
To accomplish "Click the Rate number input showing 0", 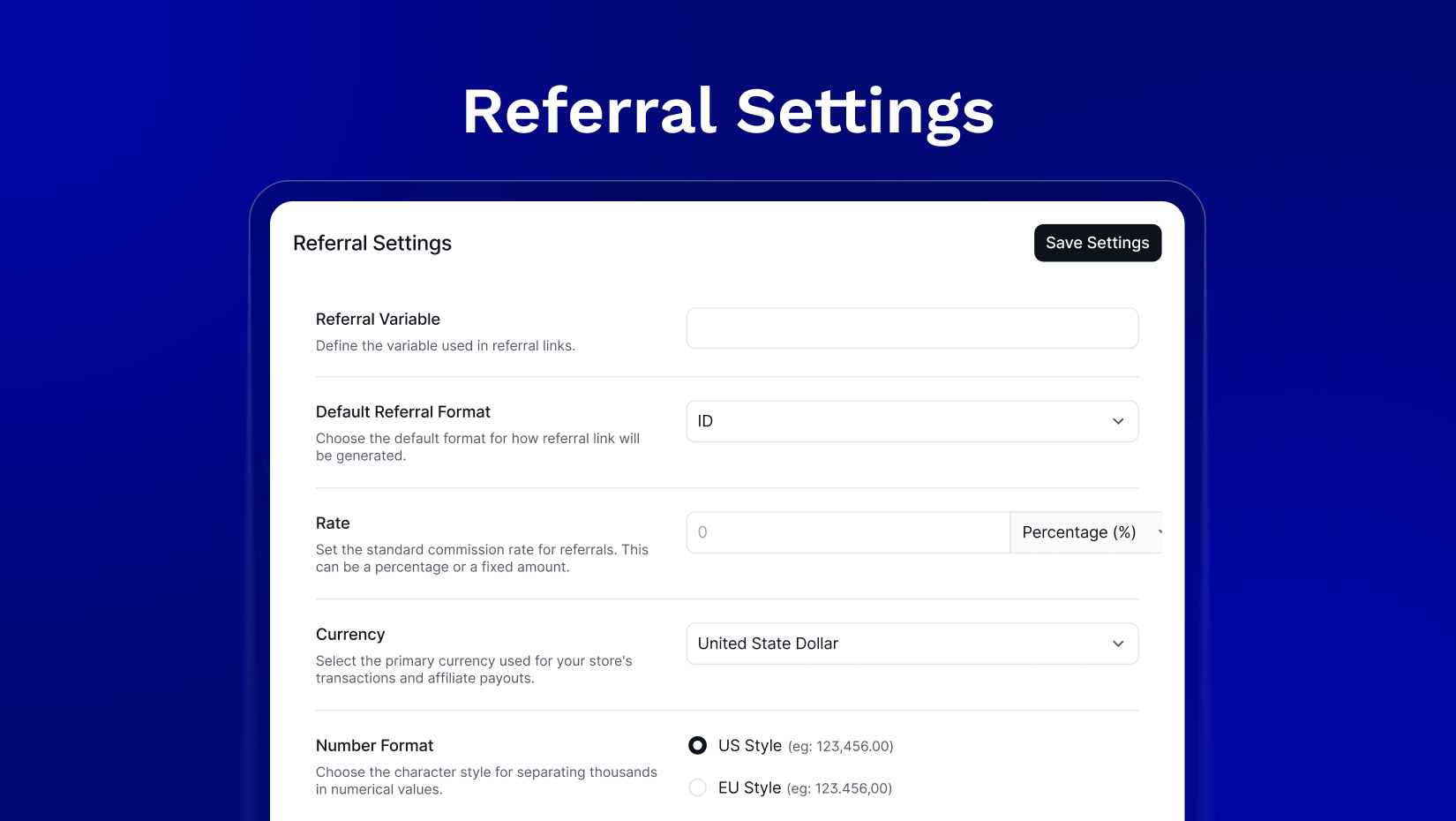I will click(848, 532).
